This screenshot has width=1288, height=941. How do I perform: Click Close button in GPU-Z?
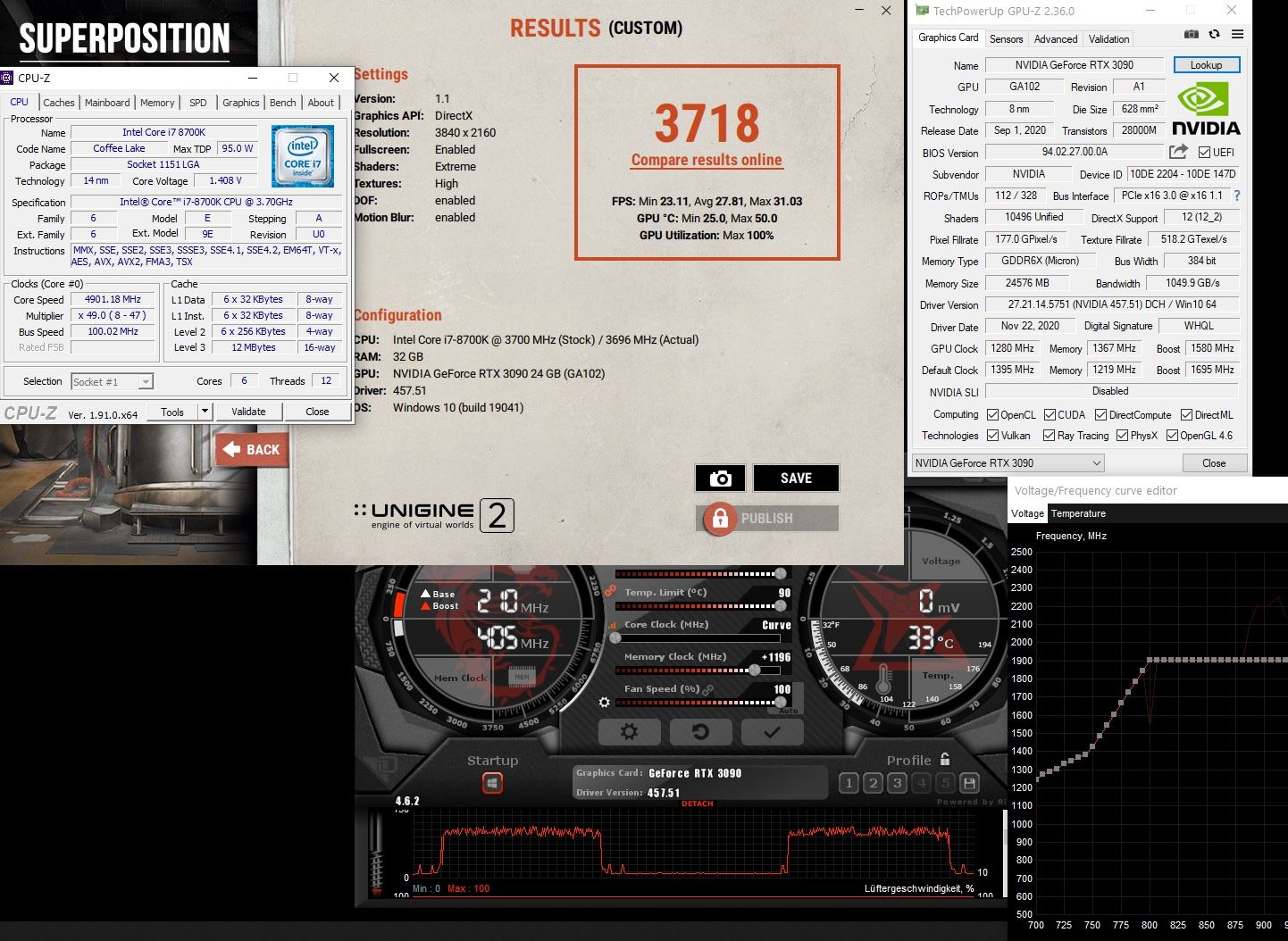pyautogui.click(x=1214, y=463)
